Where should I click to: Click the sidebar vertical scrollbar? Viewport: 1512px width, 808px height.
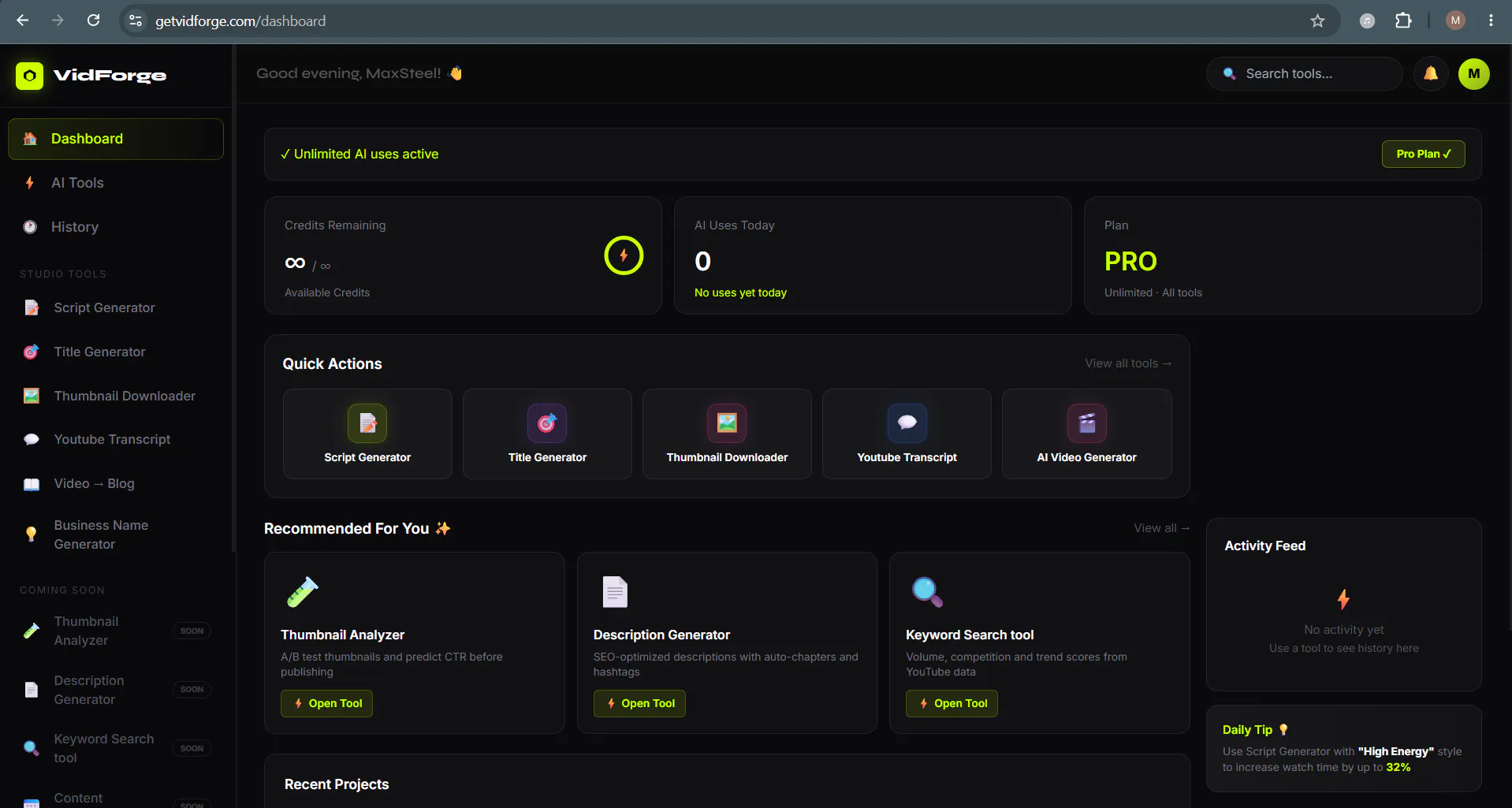coord(233,300)
